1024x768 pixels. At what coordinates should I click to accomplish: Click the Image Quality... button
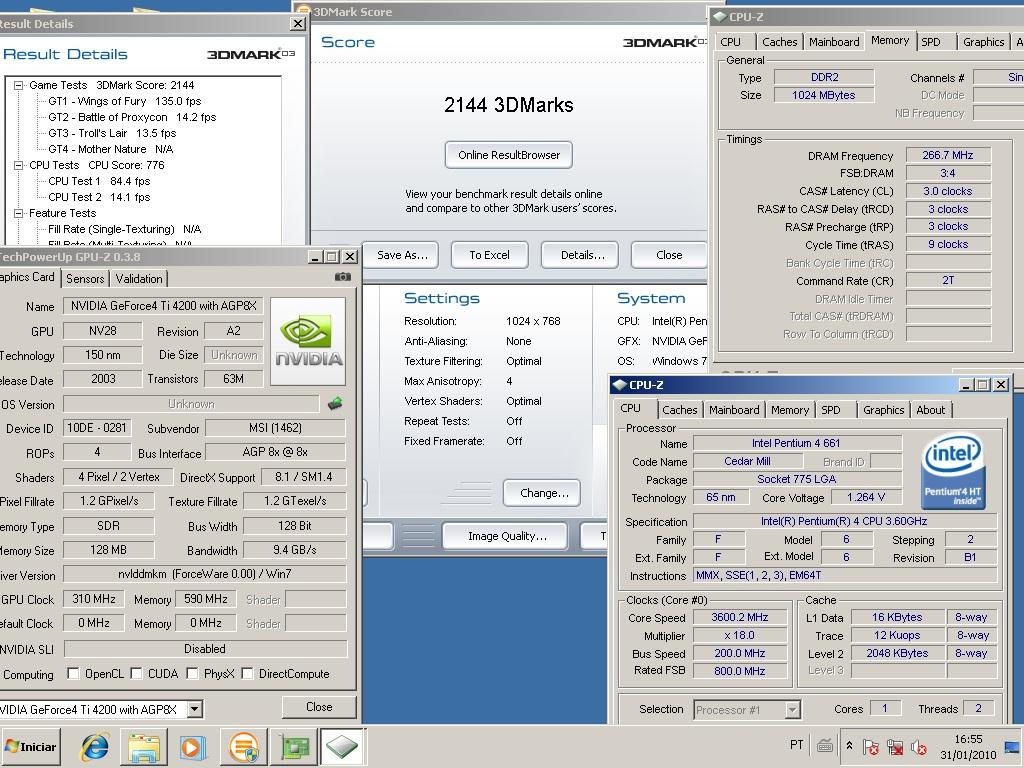[507, 536]
